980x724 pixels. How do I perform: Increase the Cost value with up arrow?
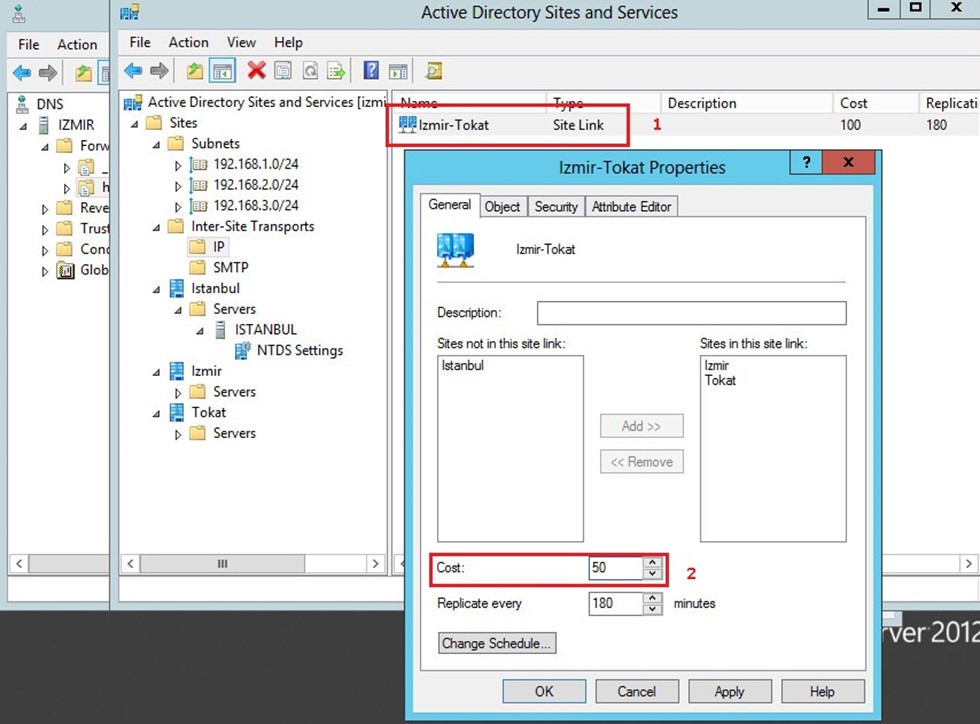[652, 562]
